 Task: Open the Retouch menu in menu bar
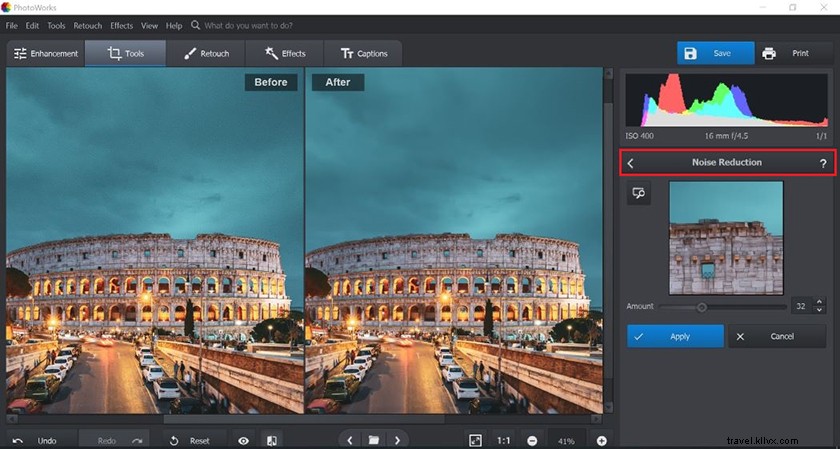[87, 25]
